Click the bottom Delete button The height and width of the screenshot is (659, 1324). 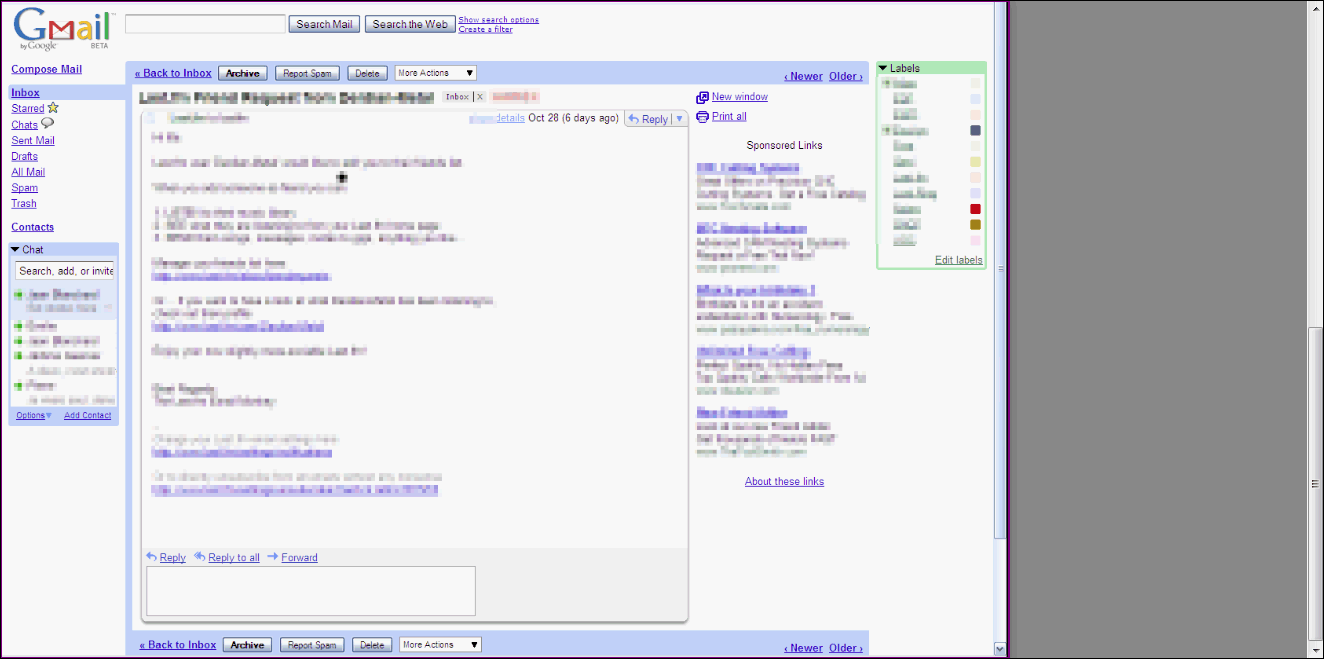372,645
